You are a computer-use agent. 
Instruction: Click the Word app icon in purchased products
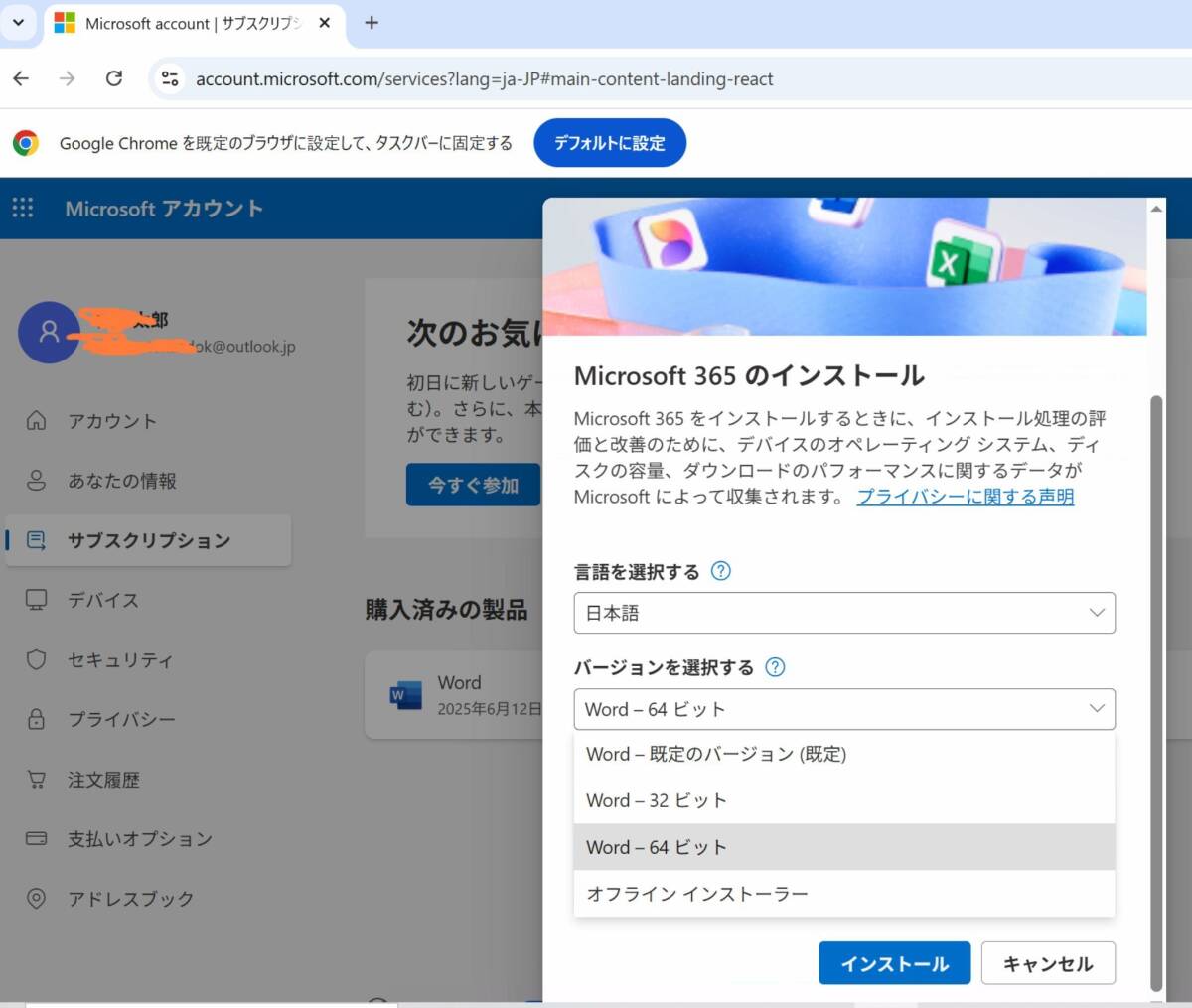(405, 695)
